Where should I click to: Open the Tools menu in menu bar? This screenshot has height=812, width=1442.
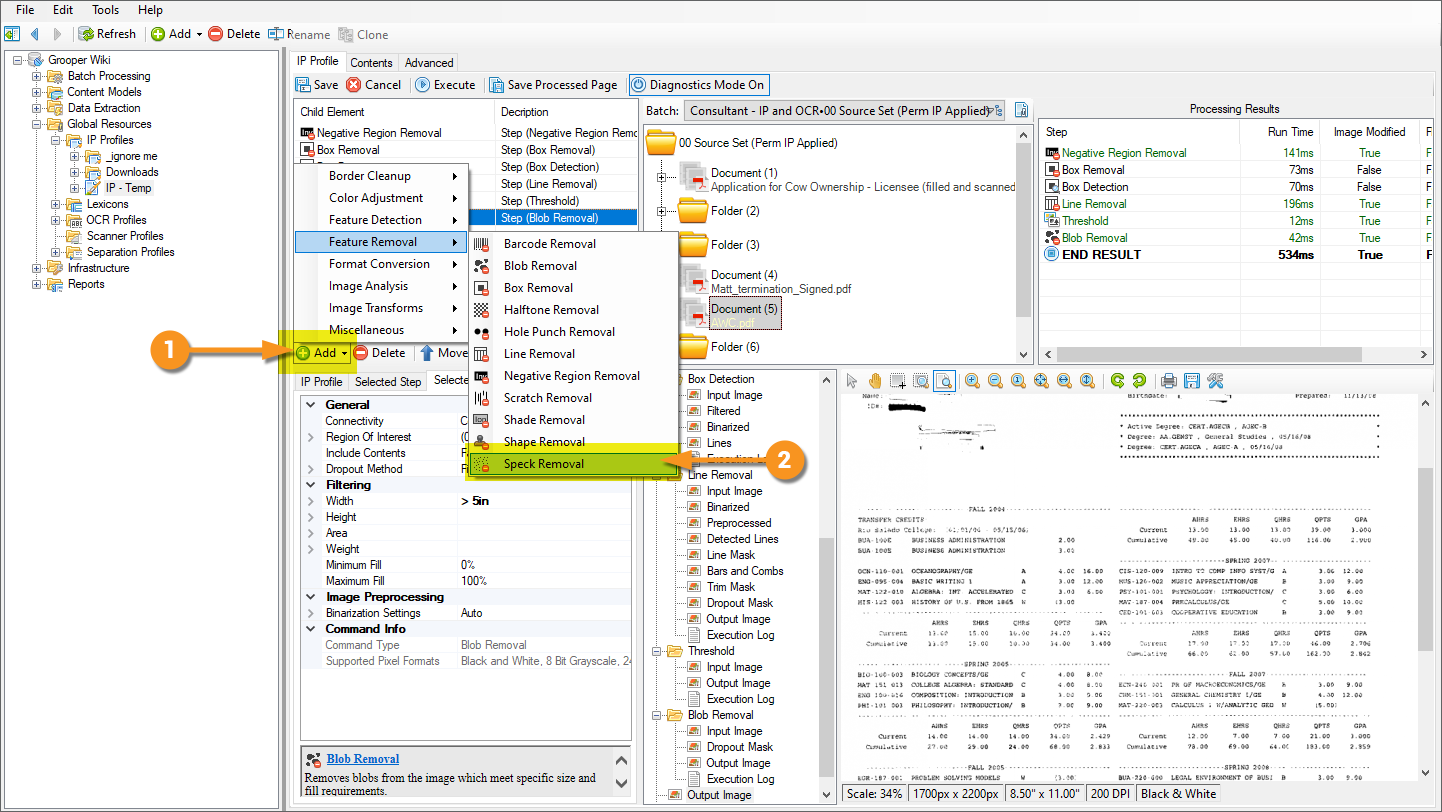coord(105,10)
